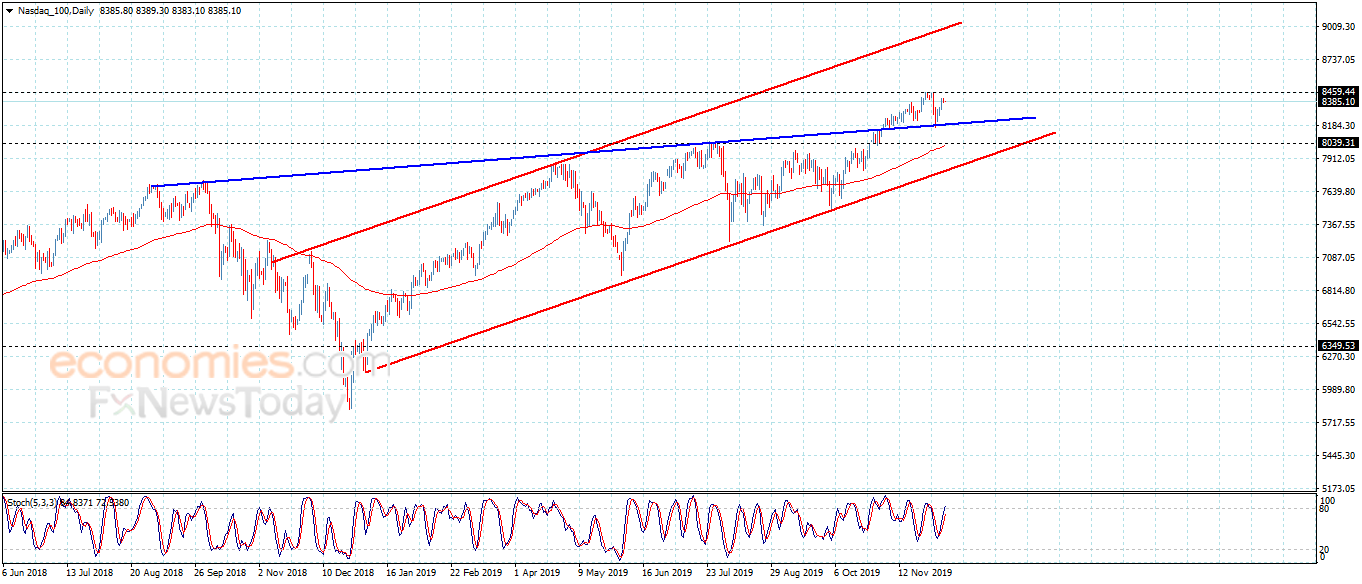Click the 8385.10 current price tag
The width and height of the screenshot is (1362, 584).
coord(1337,102)
